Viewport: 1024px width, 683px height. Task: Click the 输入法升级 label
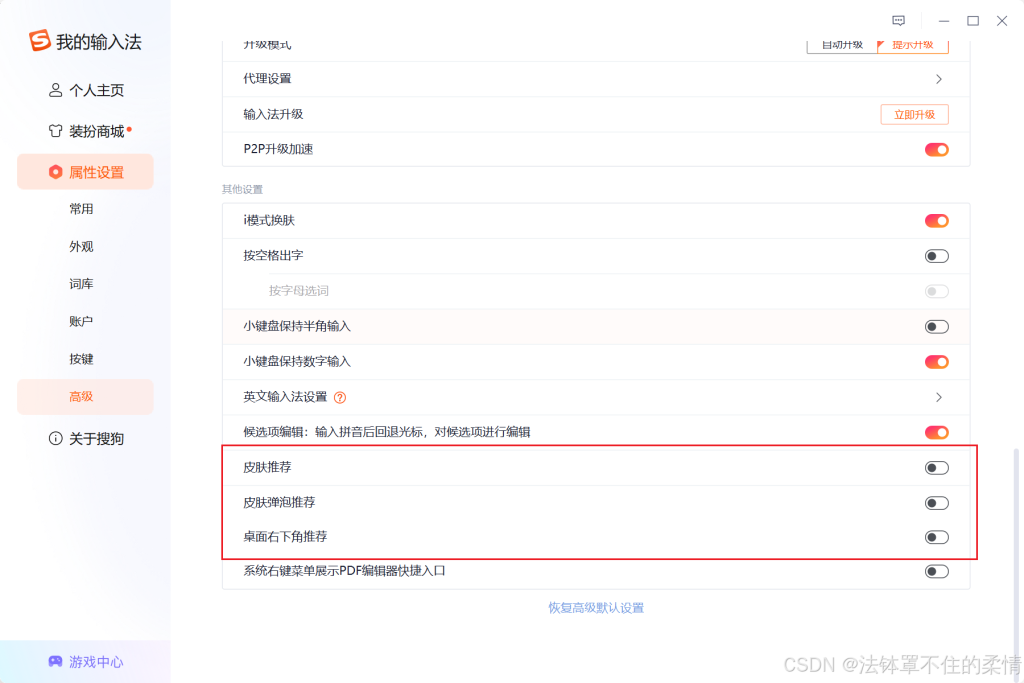(273, 114)
